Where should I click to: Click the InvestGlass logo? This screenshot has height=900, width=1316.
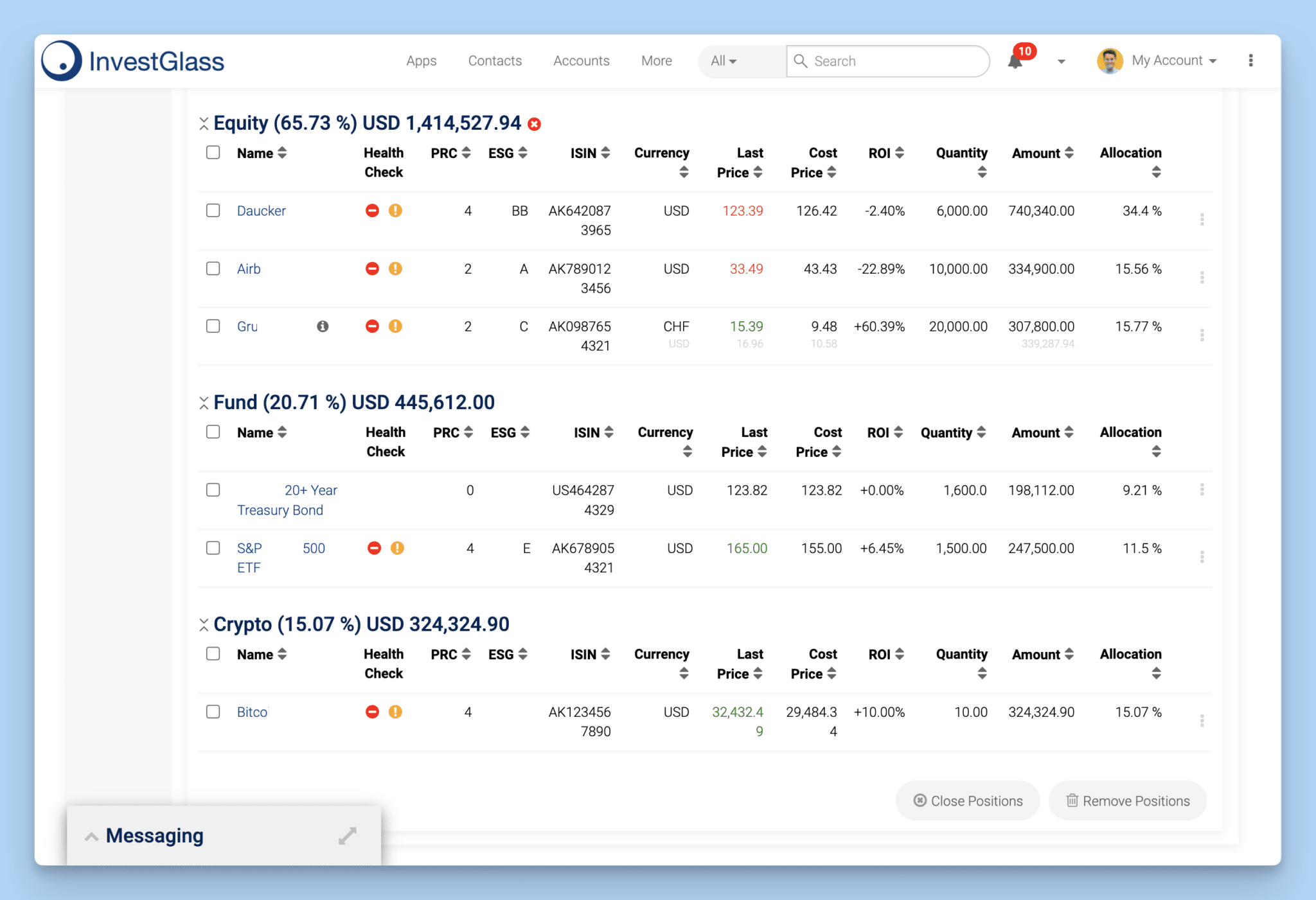pos(132,60)
